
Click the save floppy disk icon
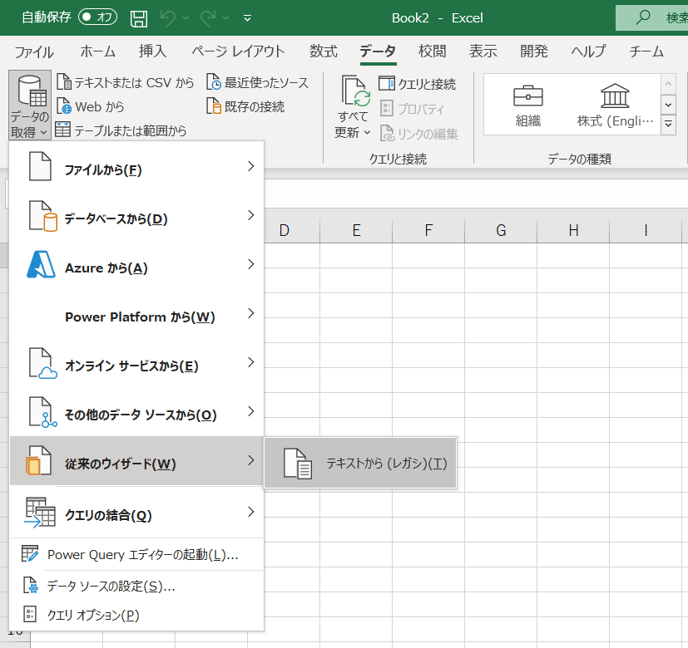click(139, 18)
